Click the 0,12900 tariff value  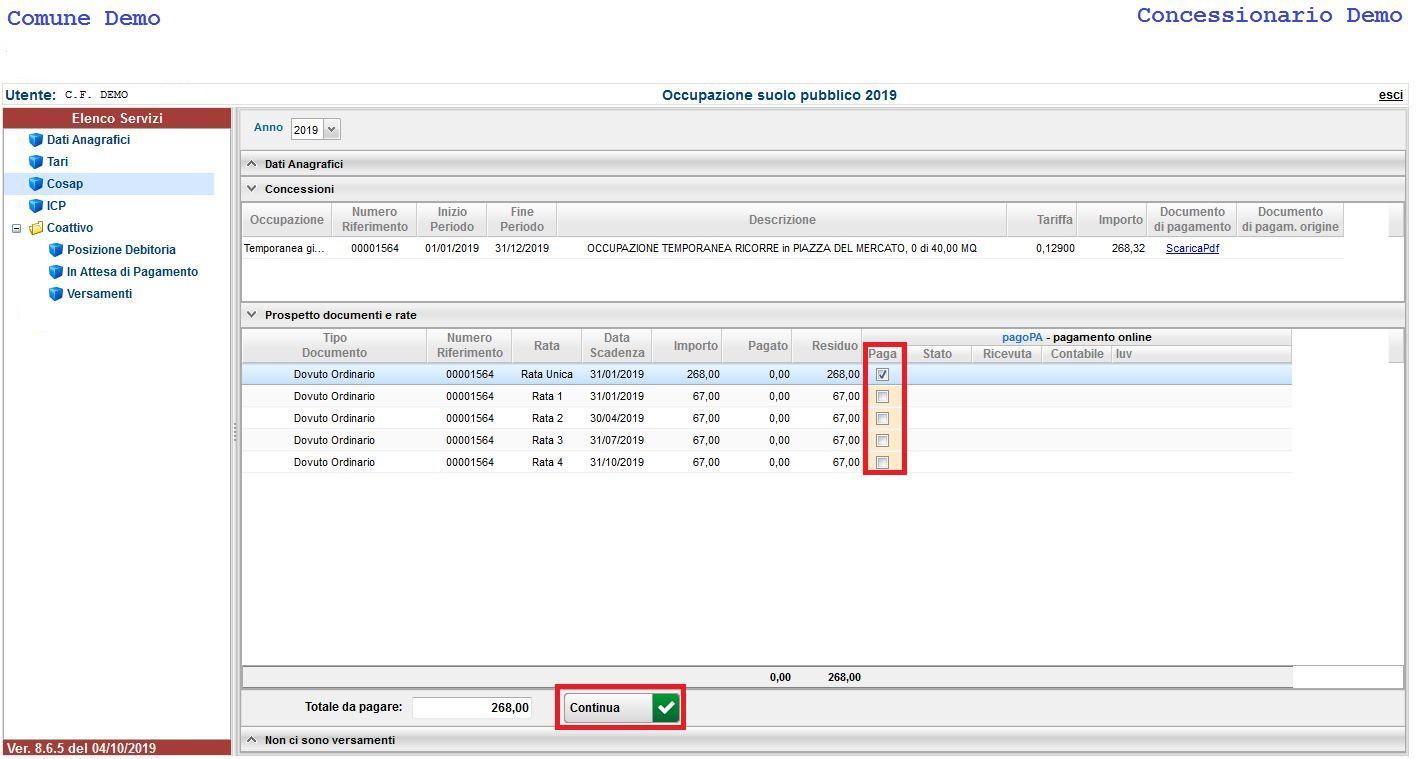pos(1055,248)
